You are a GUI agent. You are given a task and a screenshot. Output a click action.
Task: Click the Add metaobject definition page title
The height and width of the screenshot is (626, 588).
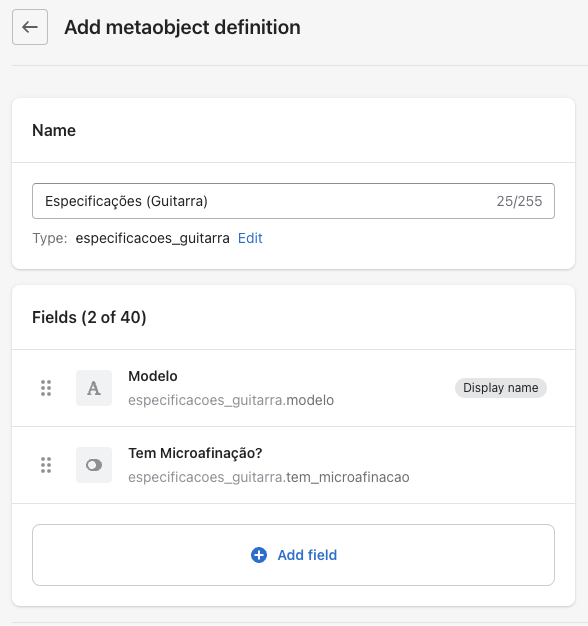pyautogui.click(x=182, y=27)
